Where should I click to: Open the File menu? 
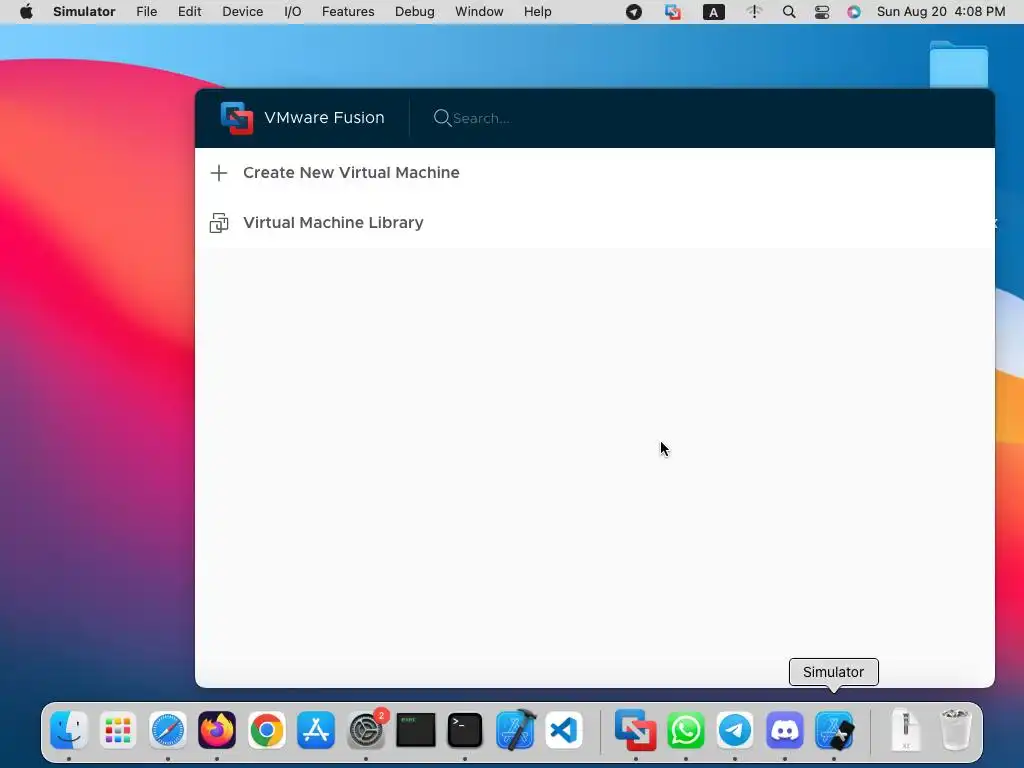click(146, 12)
